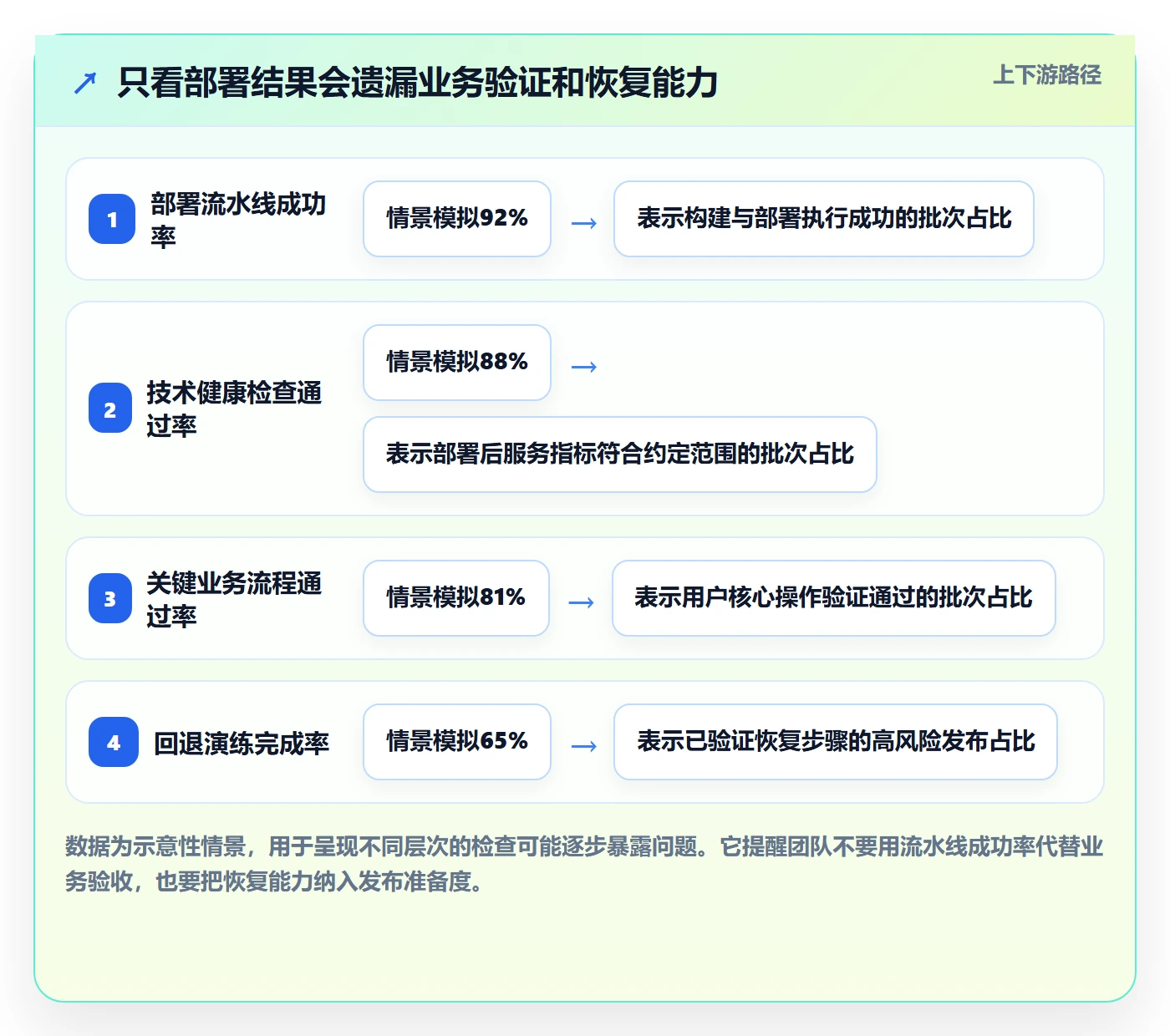This screenshot has width=1170, height=1036.
Task: Click the 情景模拟81% chip
Action: pyautogui.click(x=456, y=598)
